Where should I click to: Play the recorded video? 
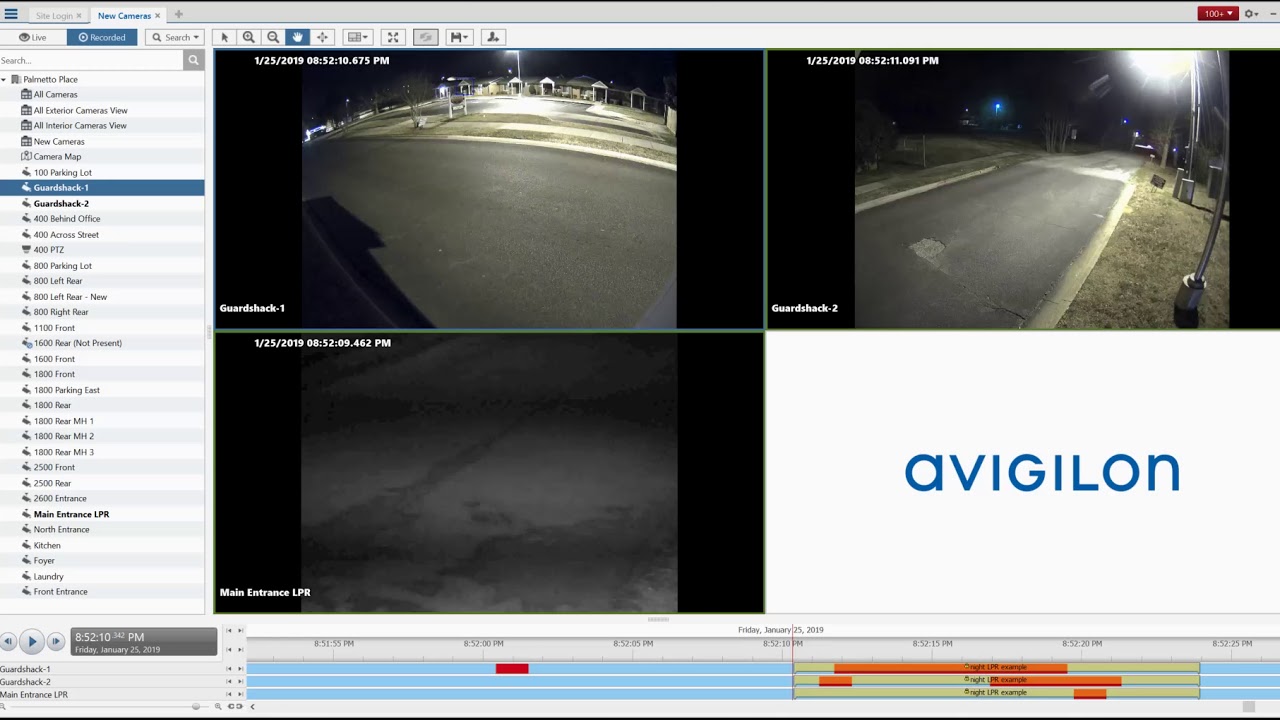[32, 642]
